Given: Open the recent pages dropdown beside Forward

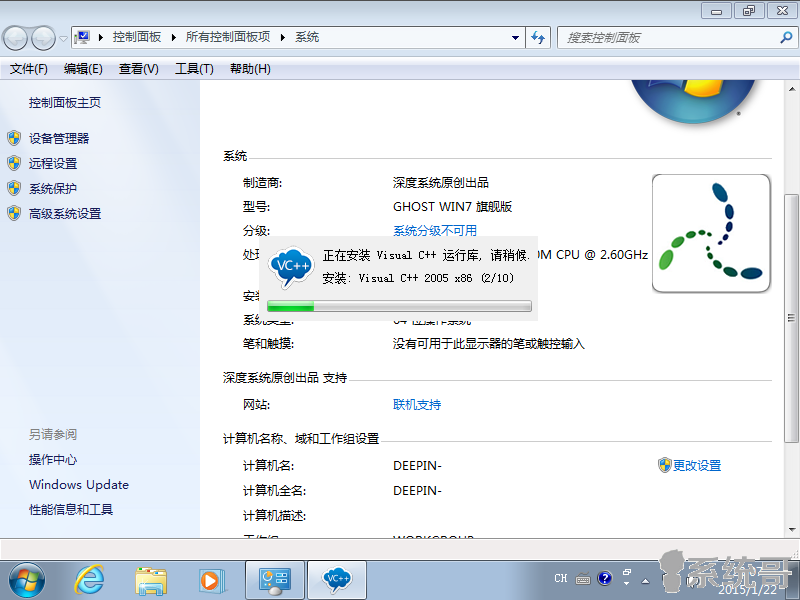Looking at the screenshot, I should click(63, 38).
